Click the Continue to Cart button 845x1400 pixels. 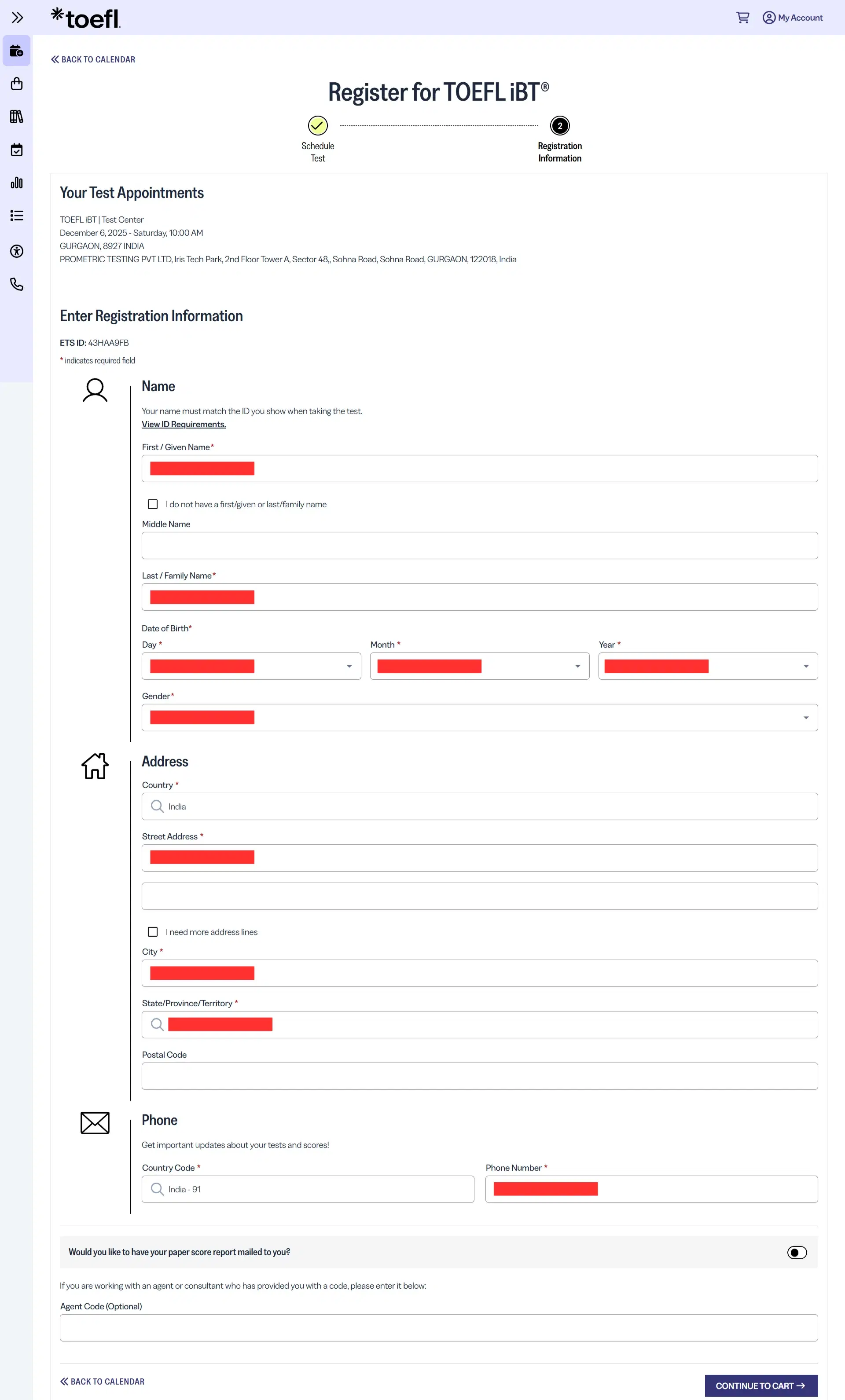(761, 1386)
